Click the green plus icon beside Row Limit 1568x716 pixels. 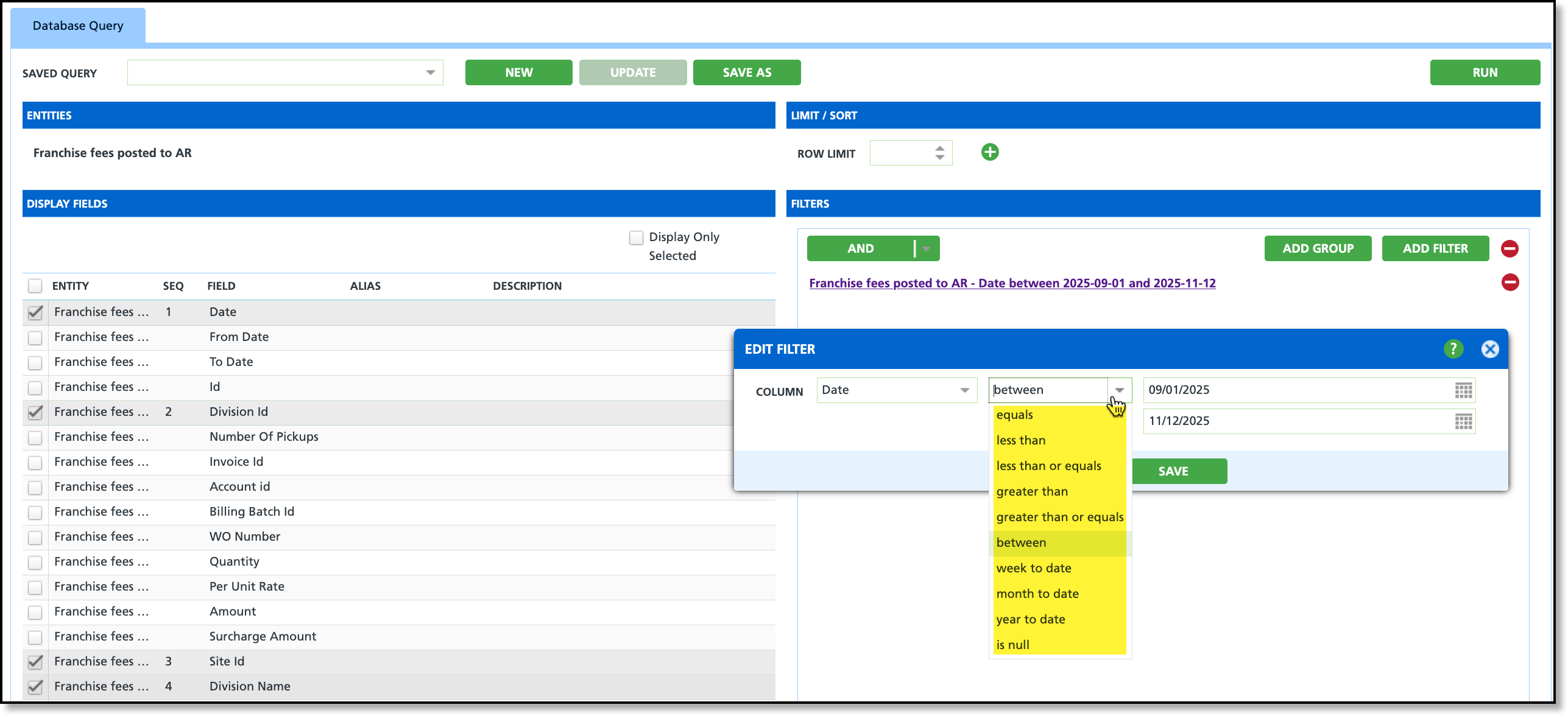point(990,152)
